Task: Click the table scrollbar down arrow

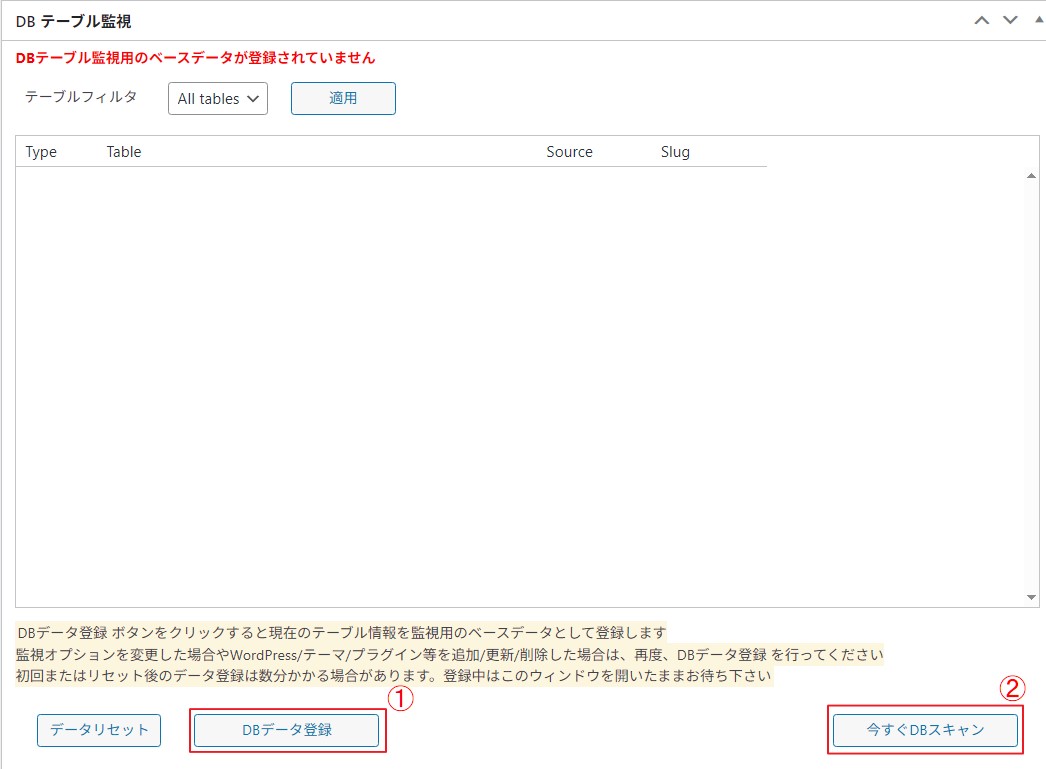Action: [x=1031, y=597]
